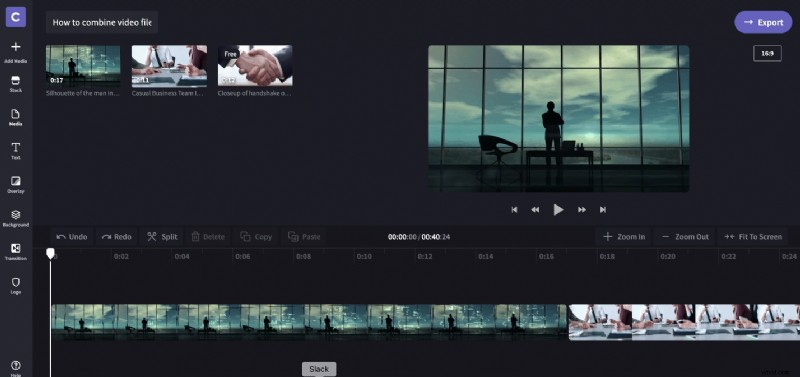800x377 pixels.
Task: Click the caption 'Silhouette of the man in...'
Action: point(83,93)
